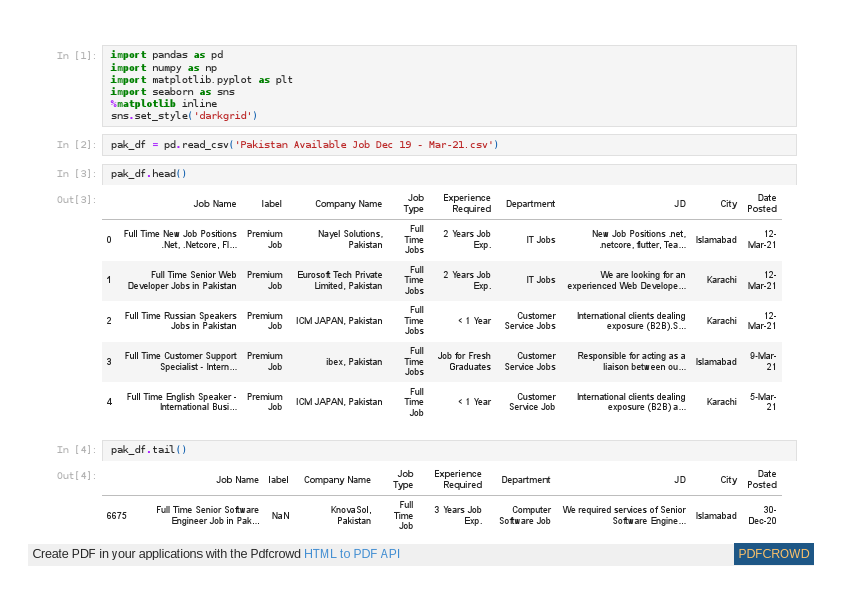The height and width of the screenshot is (596, 842).
Task: Click 'KnovaSol, Pakistan' company cell
Action: tap(351, 515)
